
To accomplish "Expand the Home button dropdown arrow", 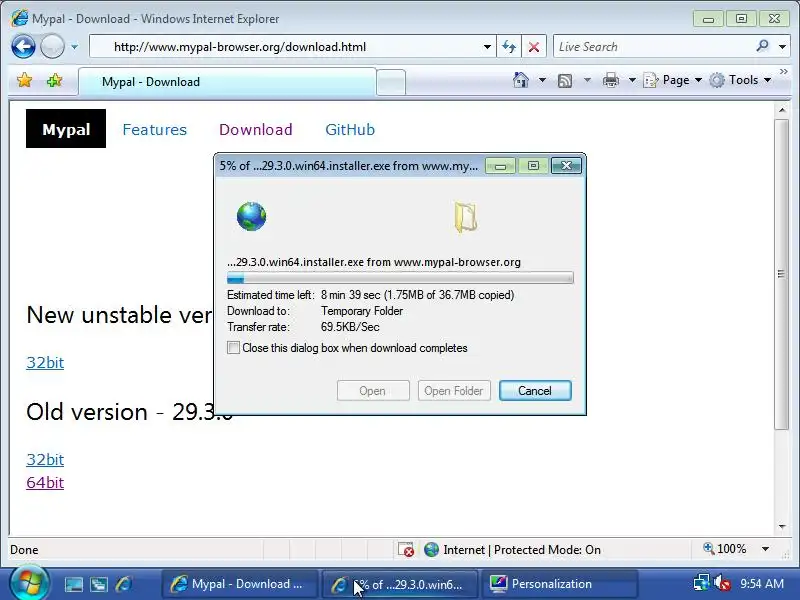I will [x=542, y=80].
